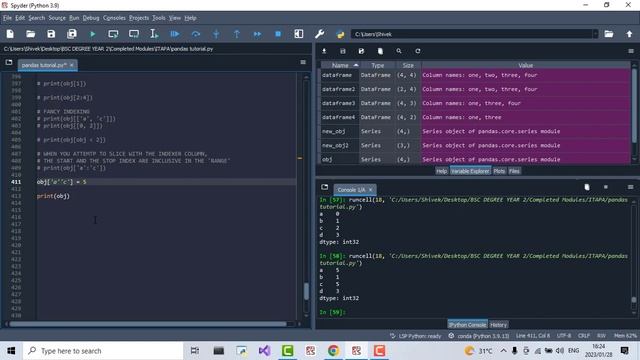Open Preferences with the wrench icon
The height and width of the screenshot is (360, 640).
(320, 34)
